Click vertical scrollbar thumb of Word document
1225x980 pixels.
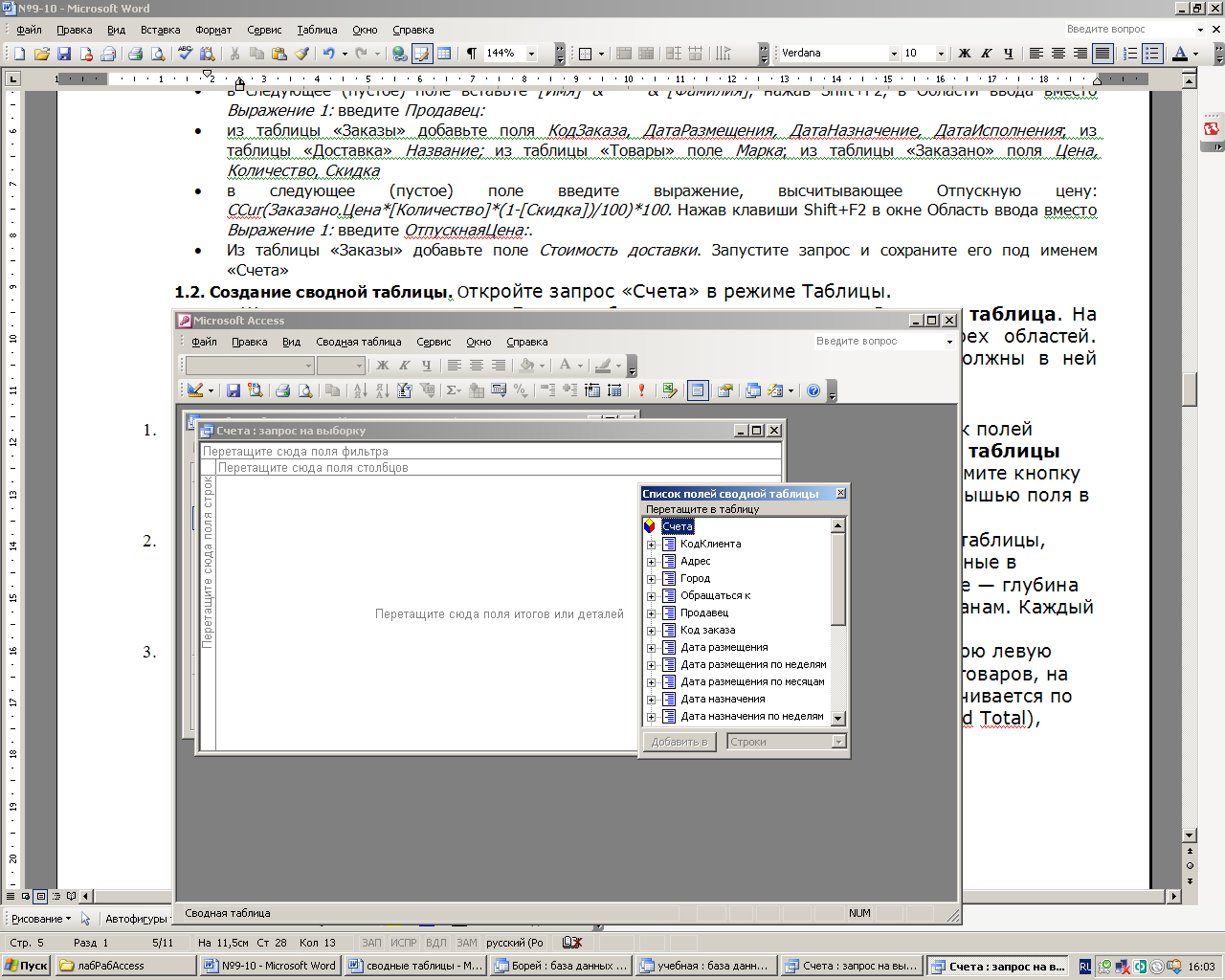tap(1190, 390)
